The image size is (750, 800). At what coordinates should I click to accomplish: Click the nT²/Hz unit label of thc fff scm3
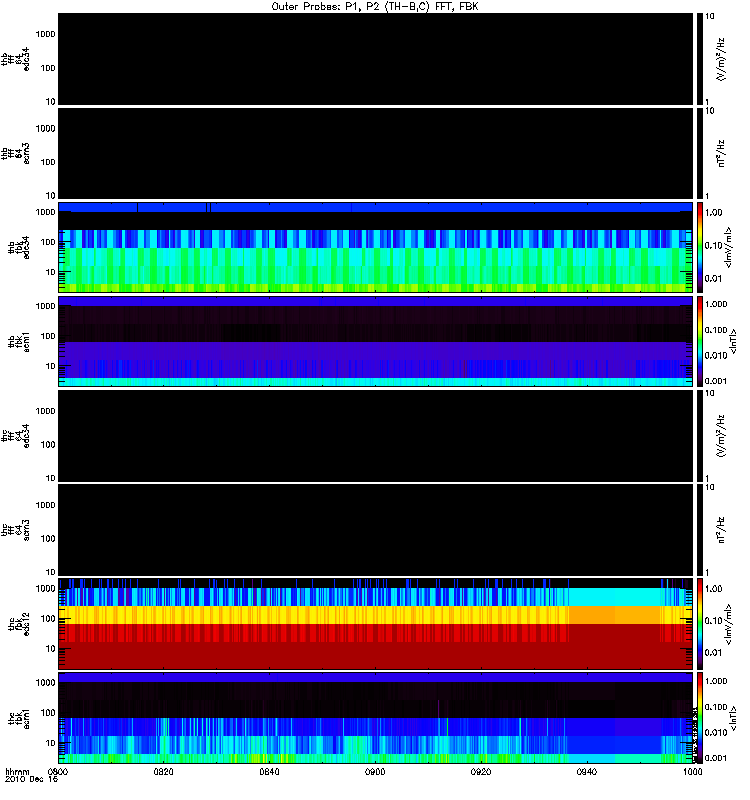coord(720,530)
